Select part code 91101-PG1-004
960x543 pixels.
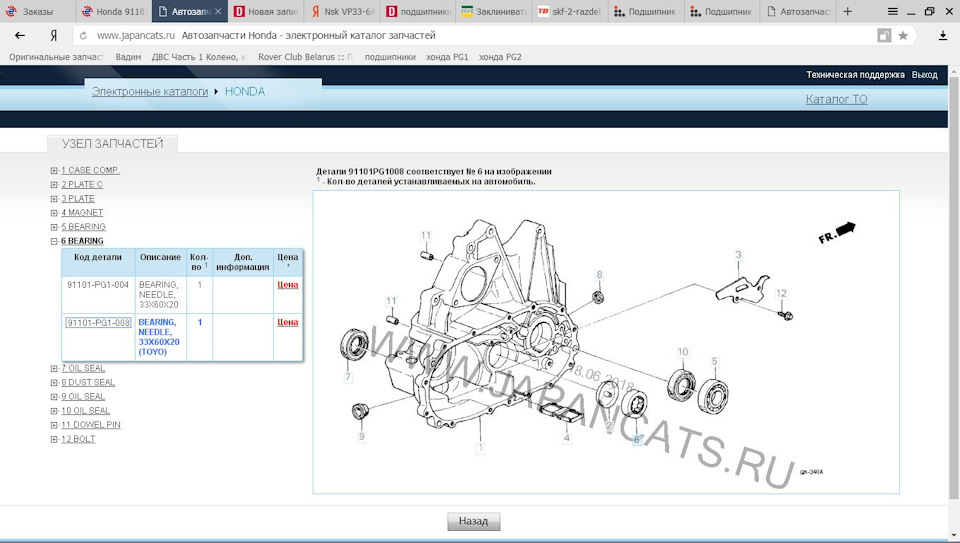tap(98, 285)
